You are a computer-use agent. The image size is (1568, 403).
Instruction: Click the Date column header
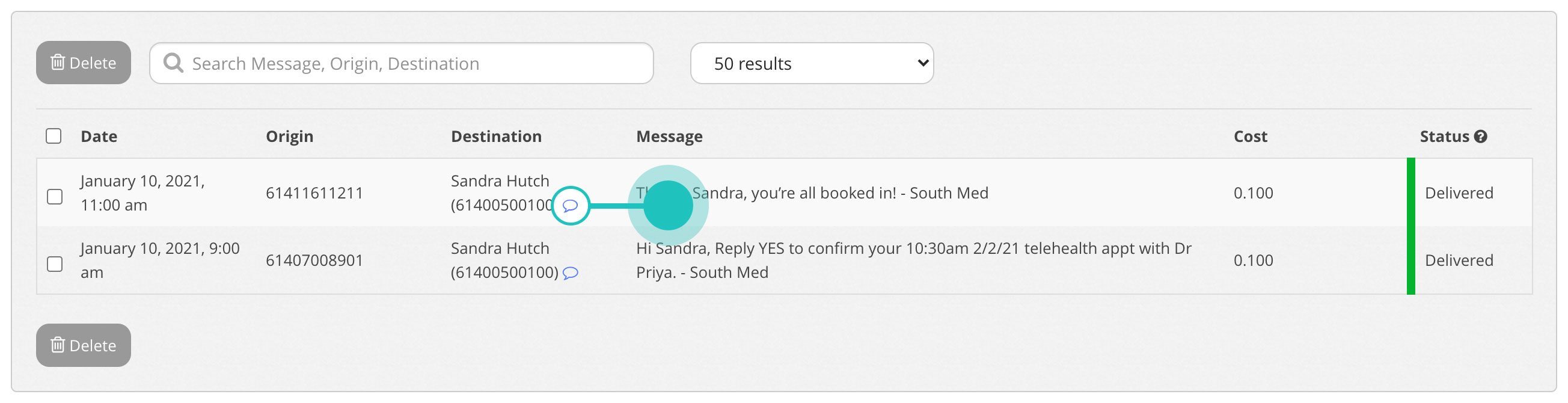[99, 137]
